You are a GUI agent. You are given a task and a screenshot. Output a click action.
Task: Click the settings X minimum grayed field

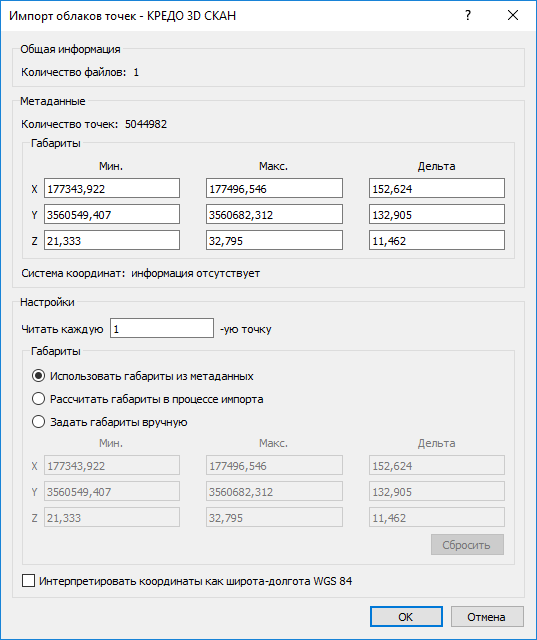click(112, 465)
